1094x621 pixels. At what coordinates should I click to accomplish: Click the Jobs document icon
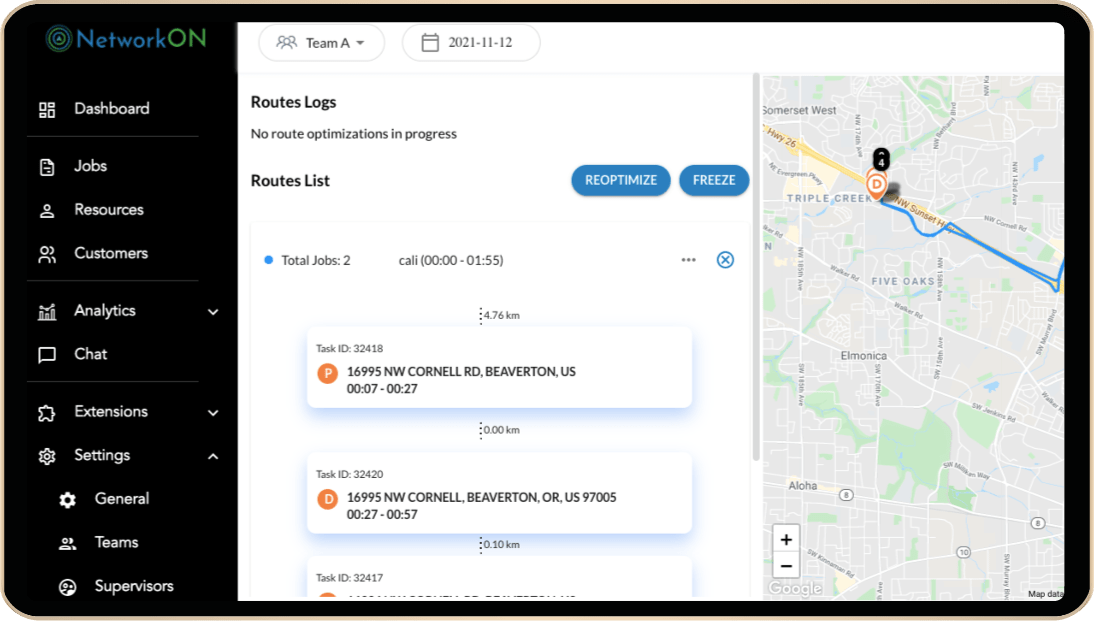coord(47,167)
